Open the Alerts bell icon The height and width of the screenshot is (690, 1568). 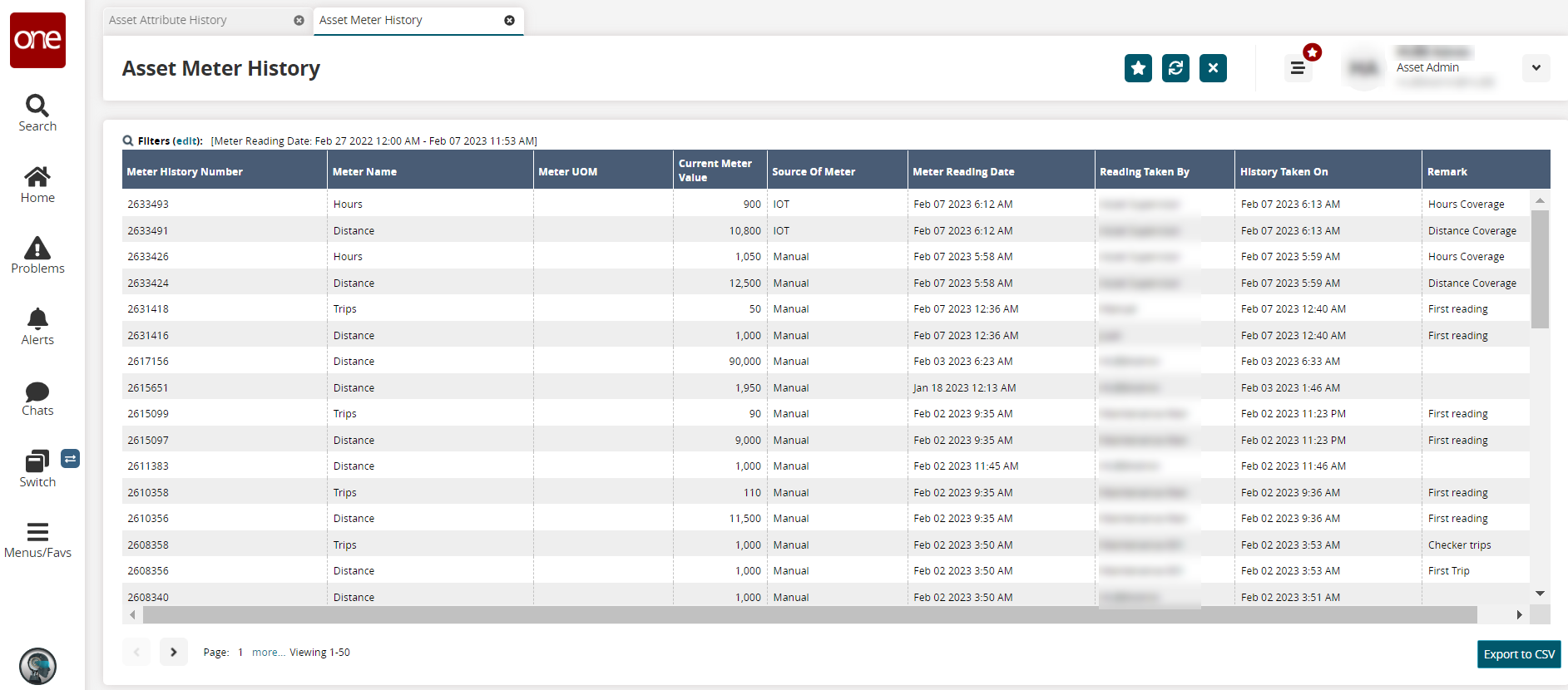(37, 318)
